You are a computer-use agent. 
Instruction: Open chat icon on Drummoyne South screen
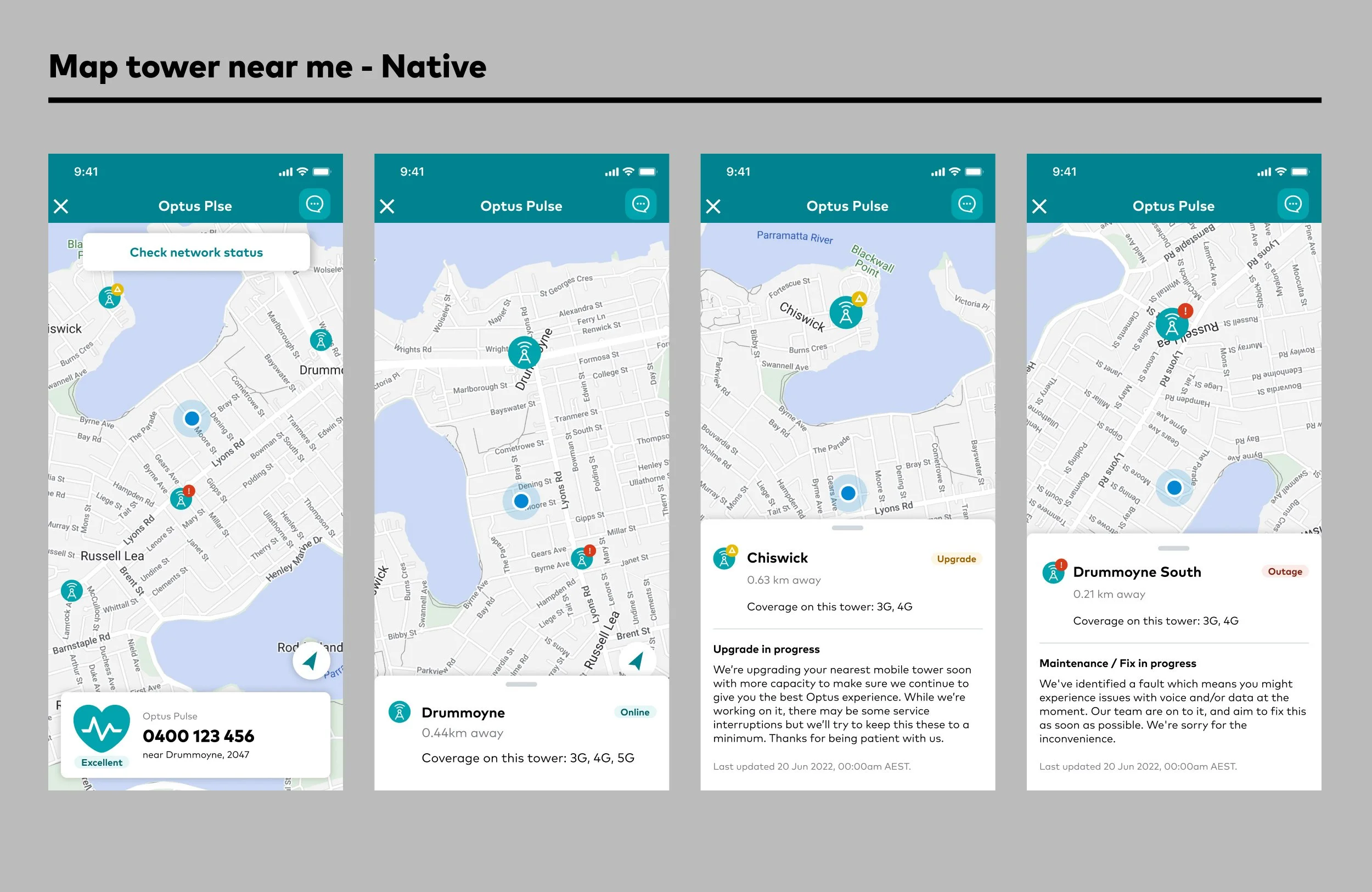coord(1294,204)
